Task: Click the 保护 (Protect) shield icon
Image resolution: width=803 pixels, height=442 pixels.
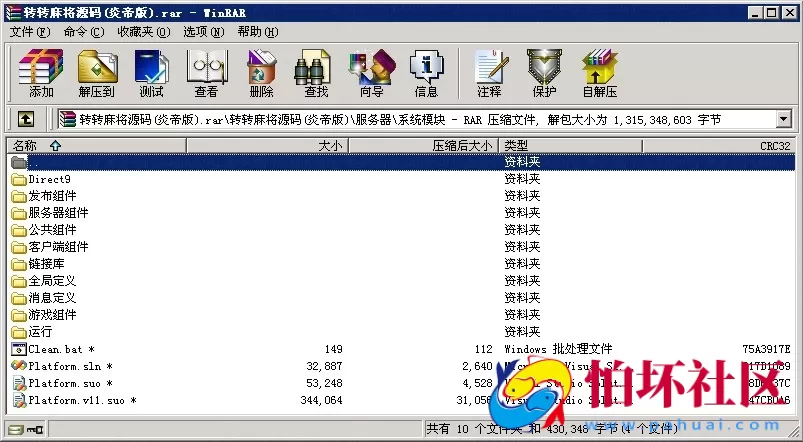Action: [544, 73]
